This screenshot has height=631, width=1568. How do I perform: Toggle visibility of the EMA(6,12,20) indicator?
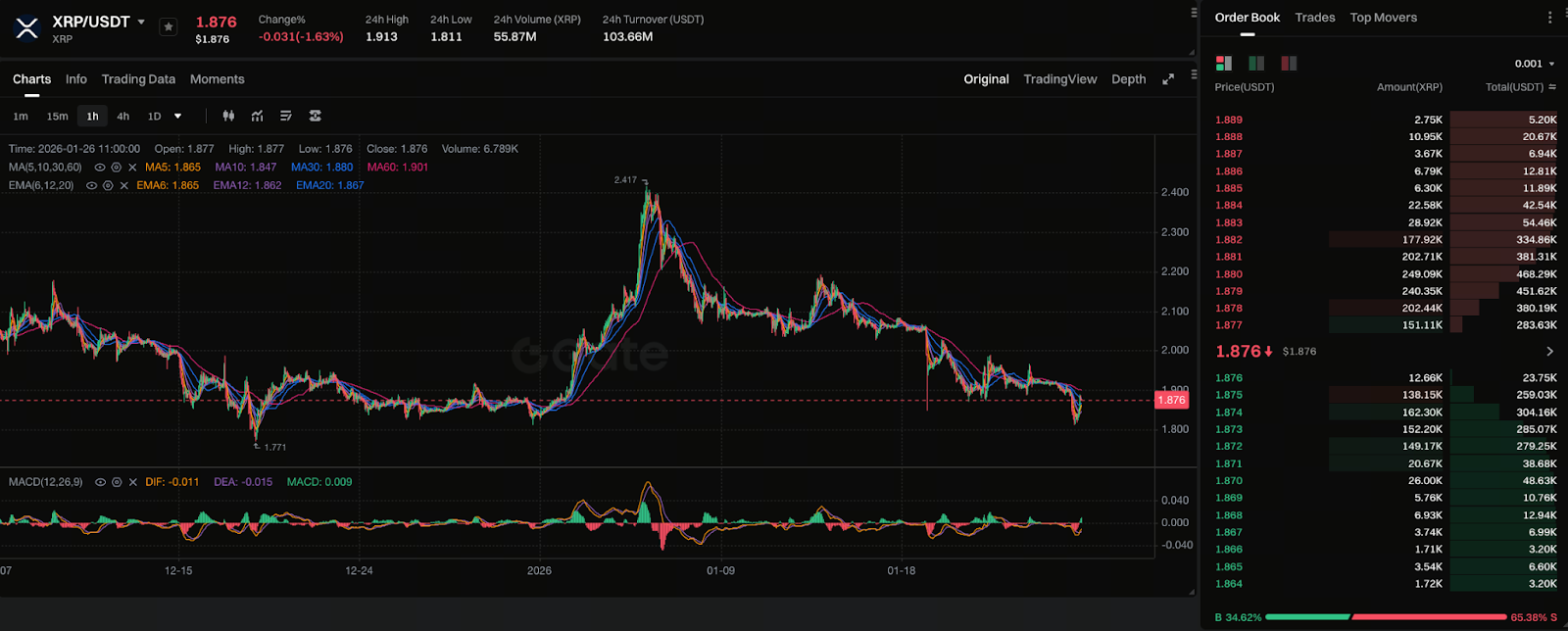(x=91, y=185)
